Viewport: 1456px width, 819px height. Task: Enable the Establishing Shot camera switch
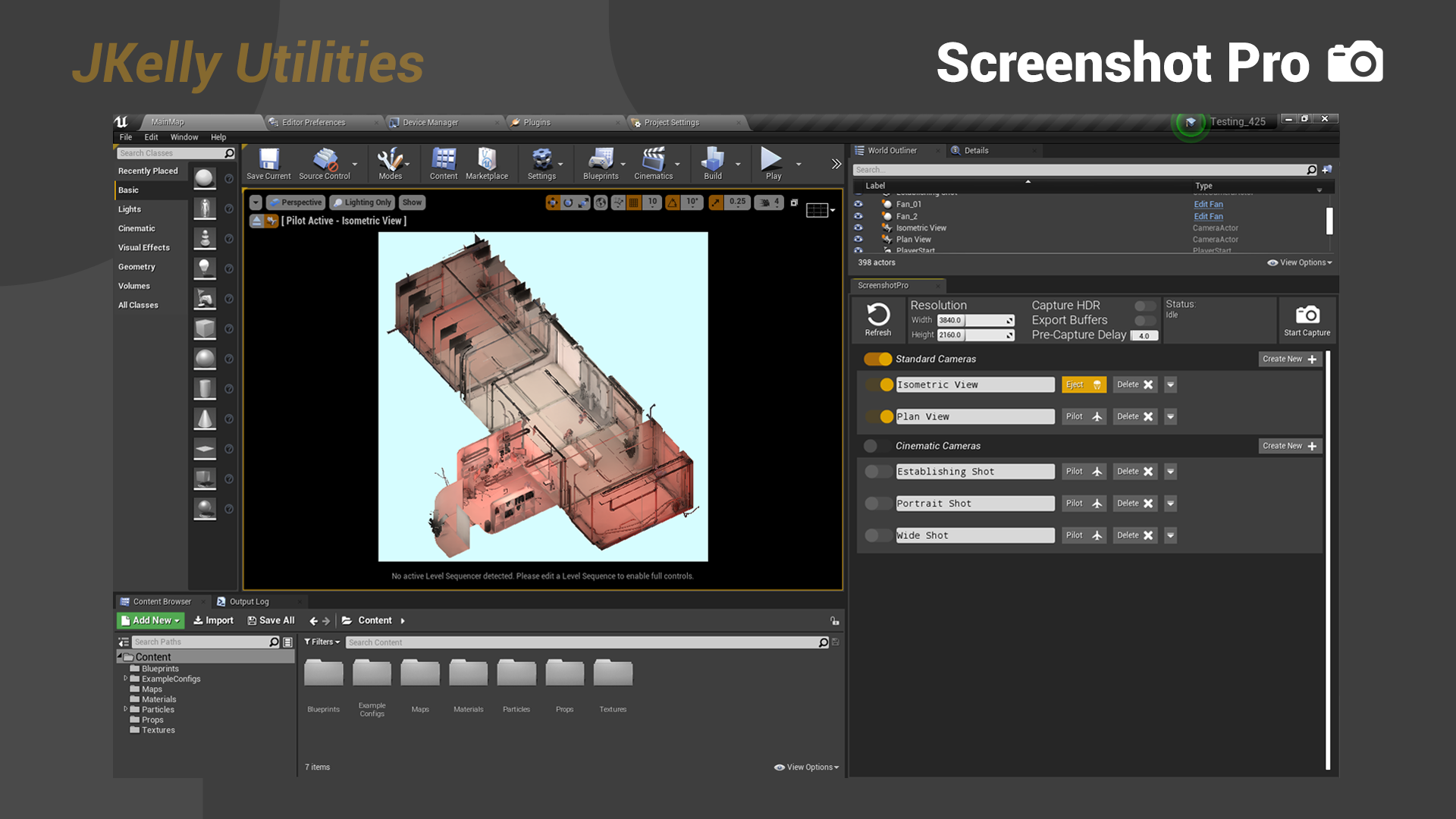coord(880,472)
